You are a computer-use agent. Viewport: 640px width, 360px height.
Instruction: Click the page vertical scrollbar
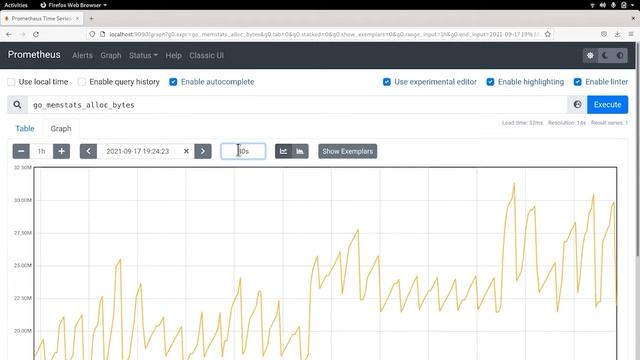tap(638, 150)
